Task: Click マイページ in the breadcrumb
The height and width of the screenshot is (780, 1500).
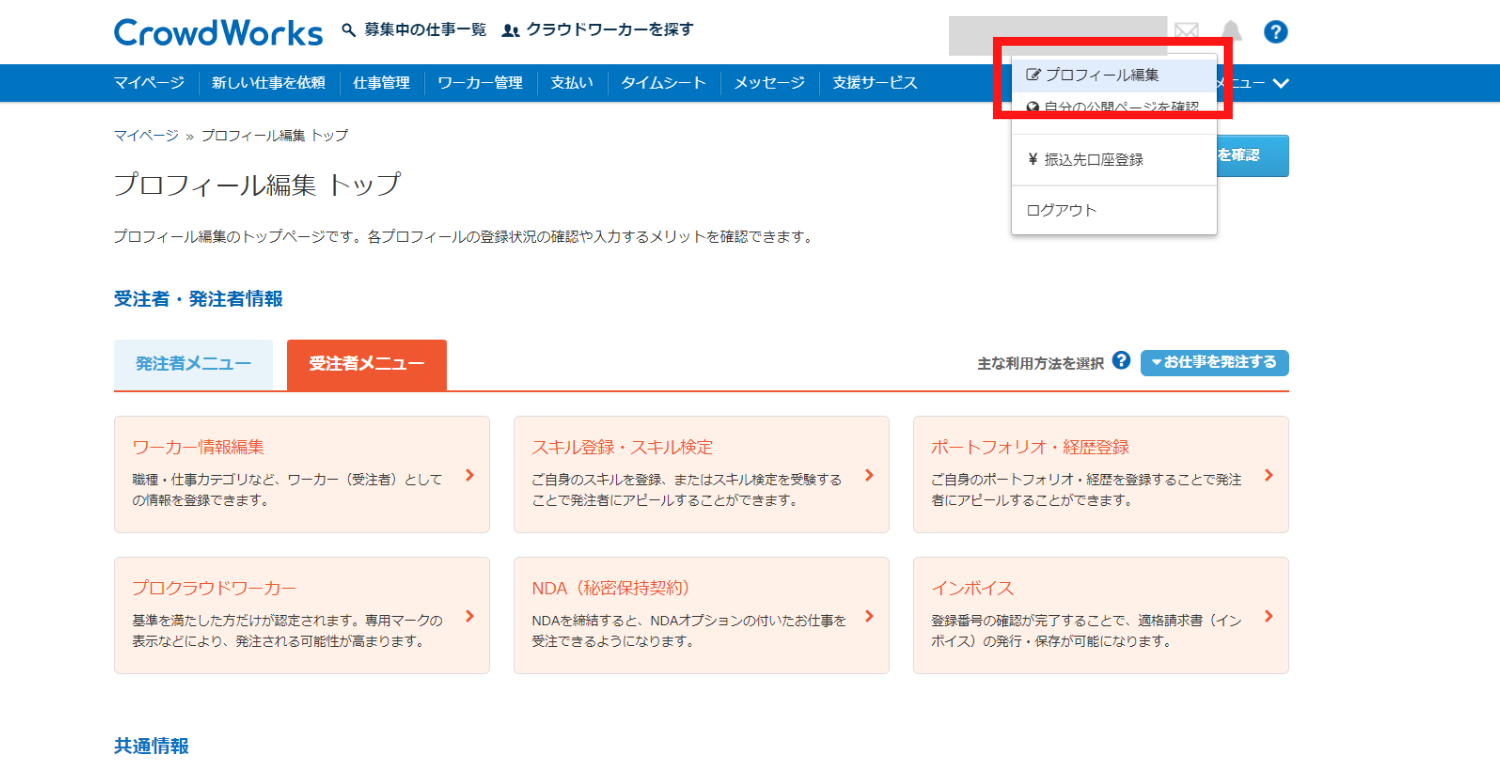Action: click(x=146, y=135)
